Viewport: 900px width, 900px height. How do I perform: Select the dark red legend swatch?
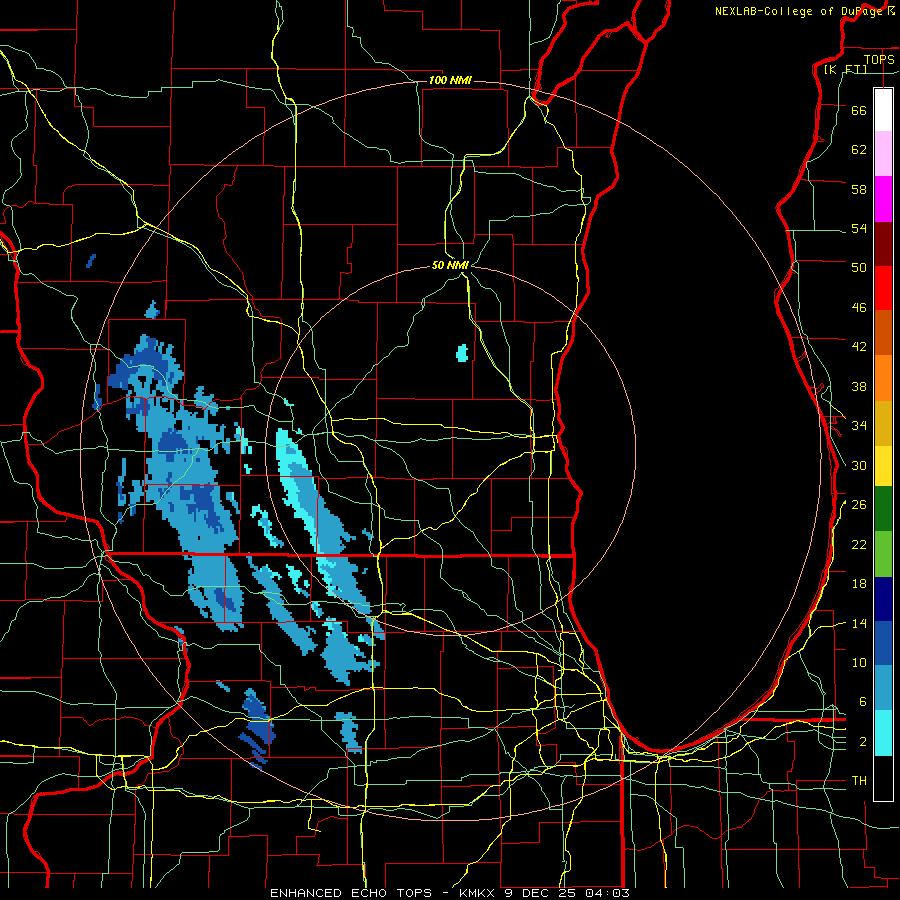pyautogui.click(x=883, y=245)
